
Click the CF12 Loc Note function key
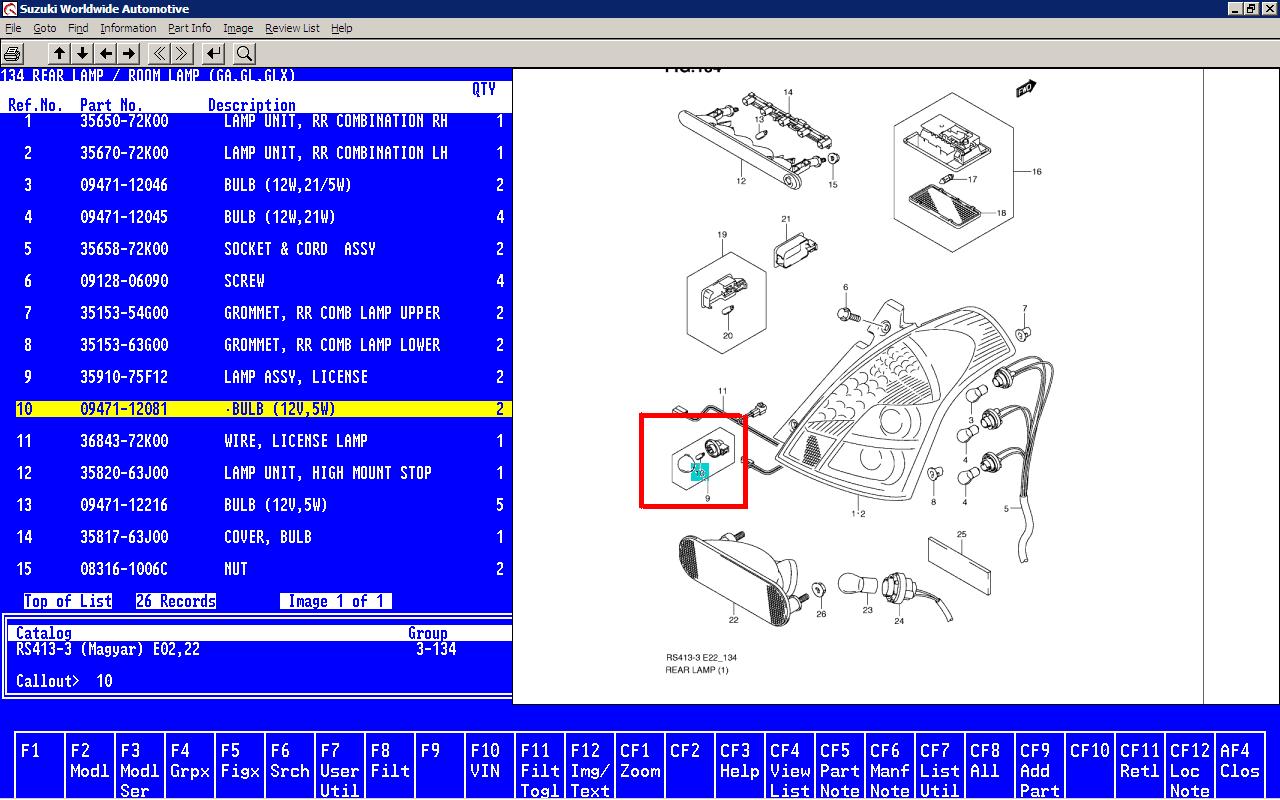[1190, 765]
